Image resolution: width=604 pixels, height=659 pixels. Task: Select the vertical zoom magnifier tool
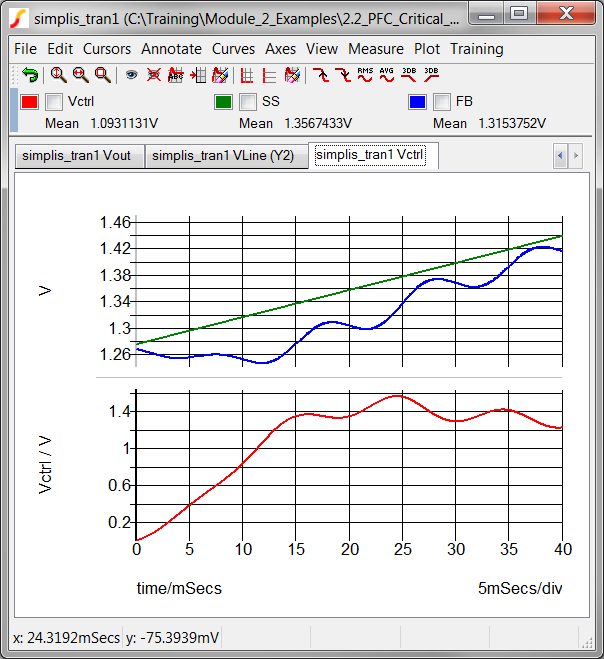tap(58, 75)
